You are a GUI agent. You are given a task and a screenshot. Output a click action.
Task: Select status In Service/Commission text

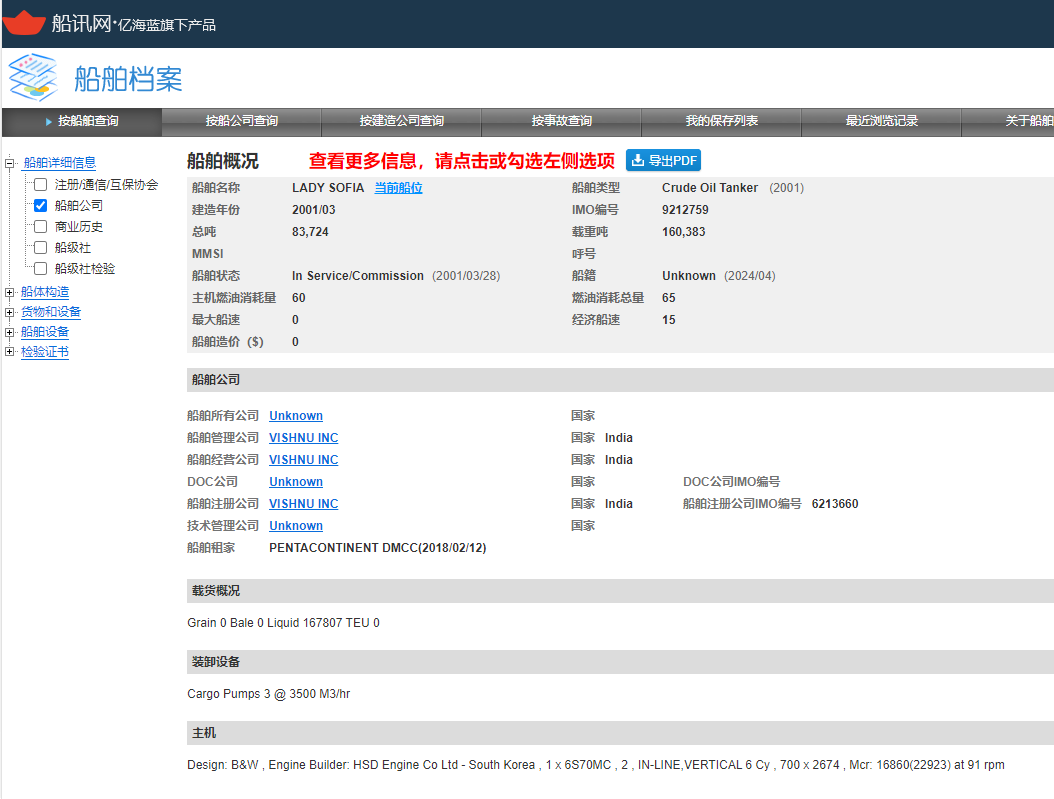[x=358, y=276]
